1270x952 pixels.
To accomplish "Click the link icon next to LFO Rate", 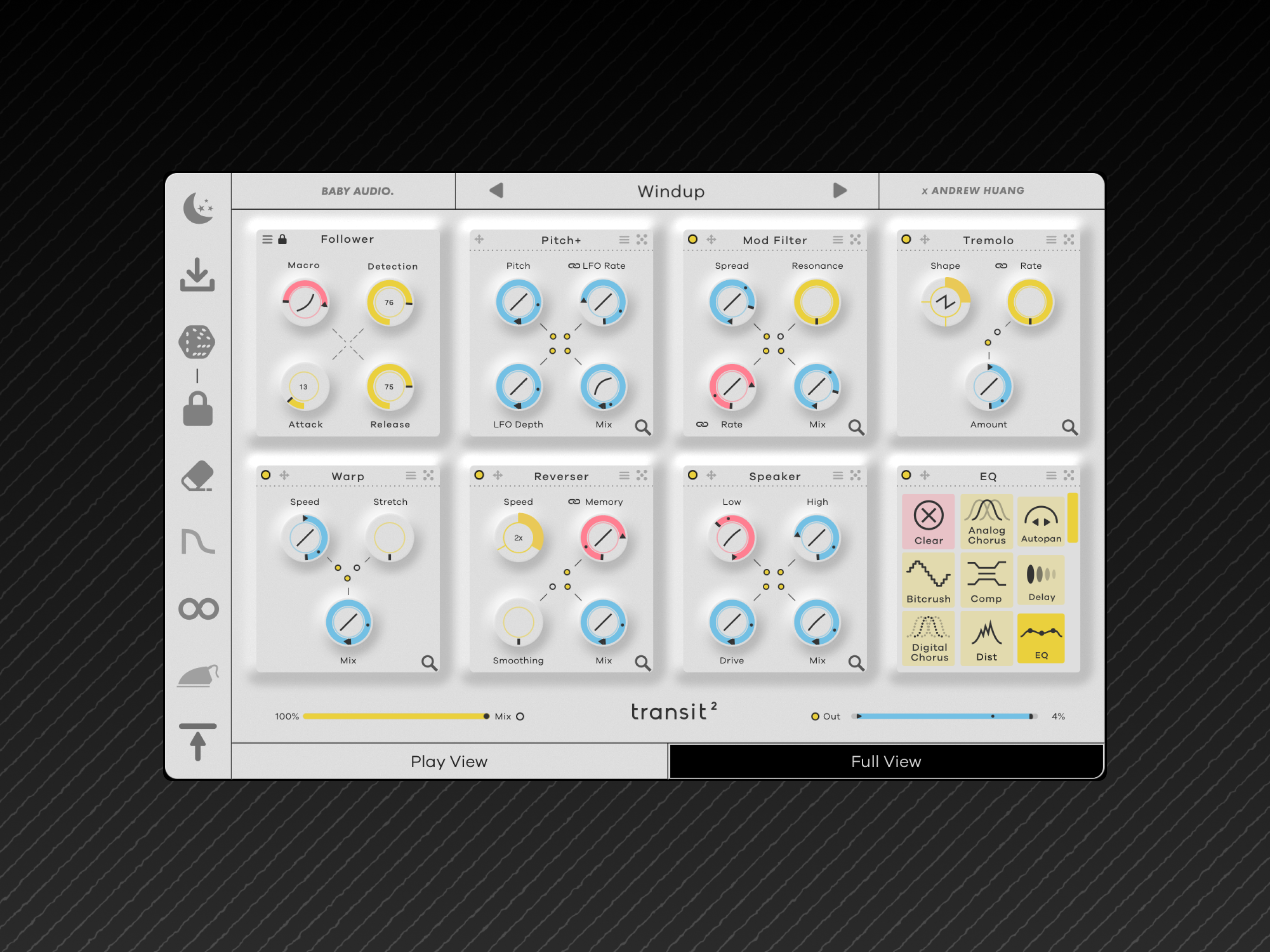I will [x=574, y=266].
